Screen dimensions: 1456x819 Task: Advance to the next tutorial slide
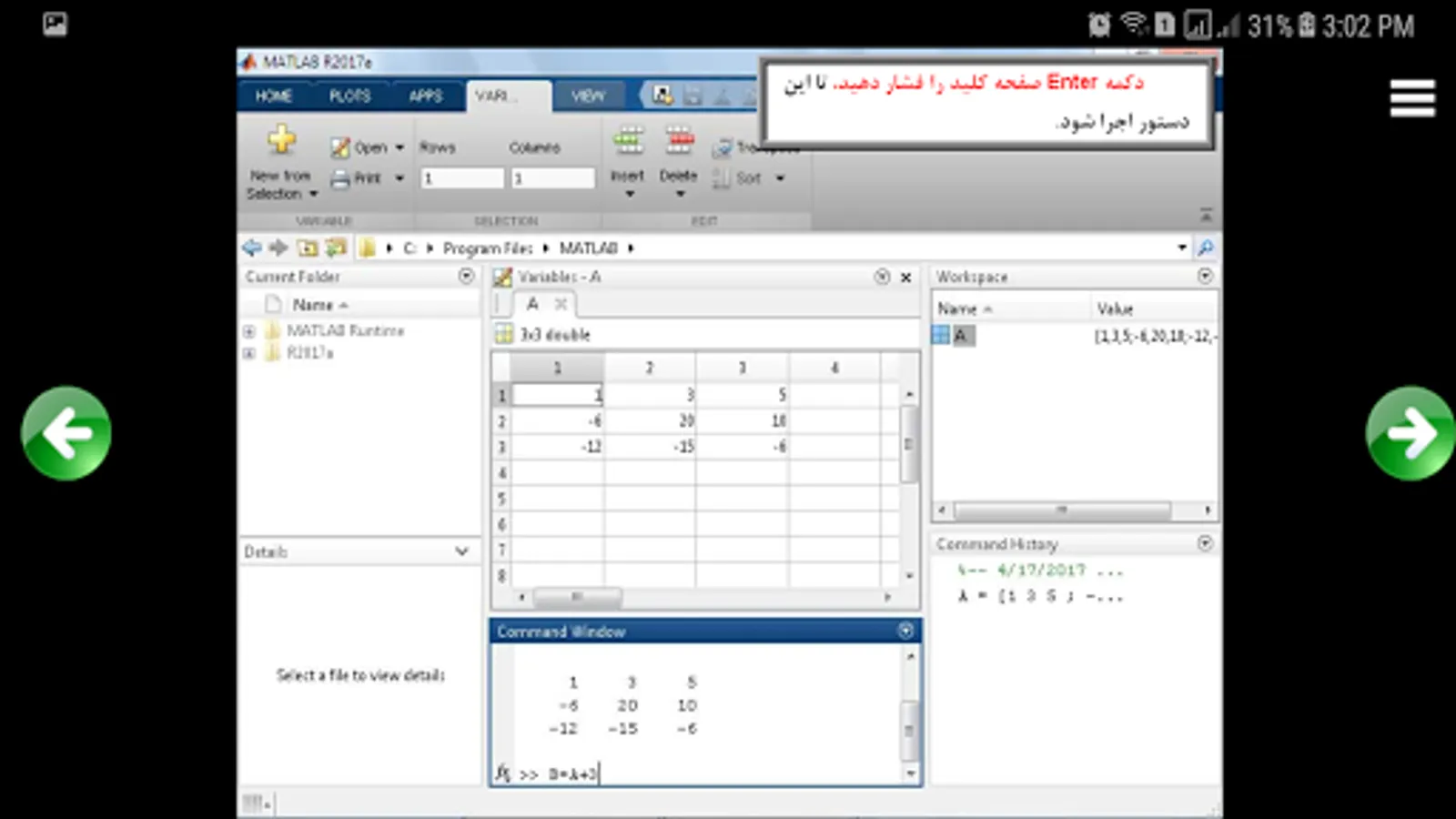pyautogui.click(x=1410, y=433)
